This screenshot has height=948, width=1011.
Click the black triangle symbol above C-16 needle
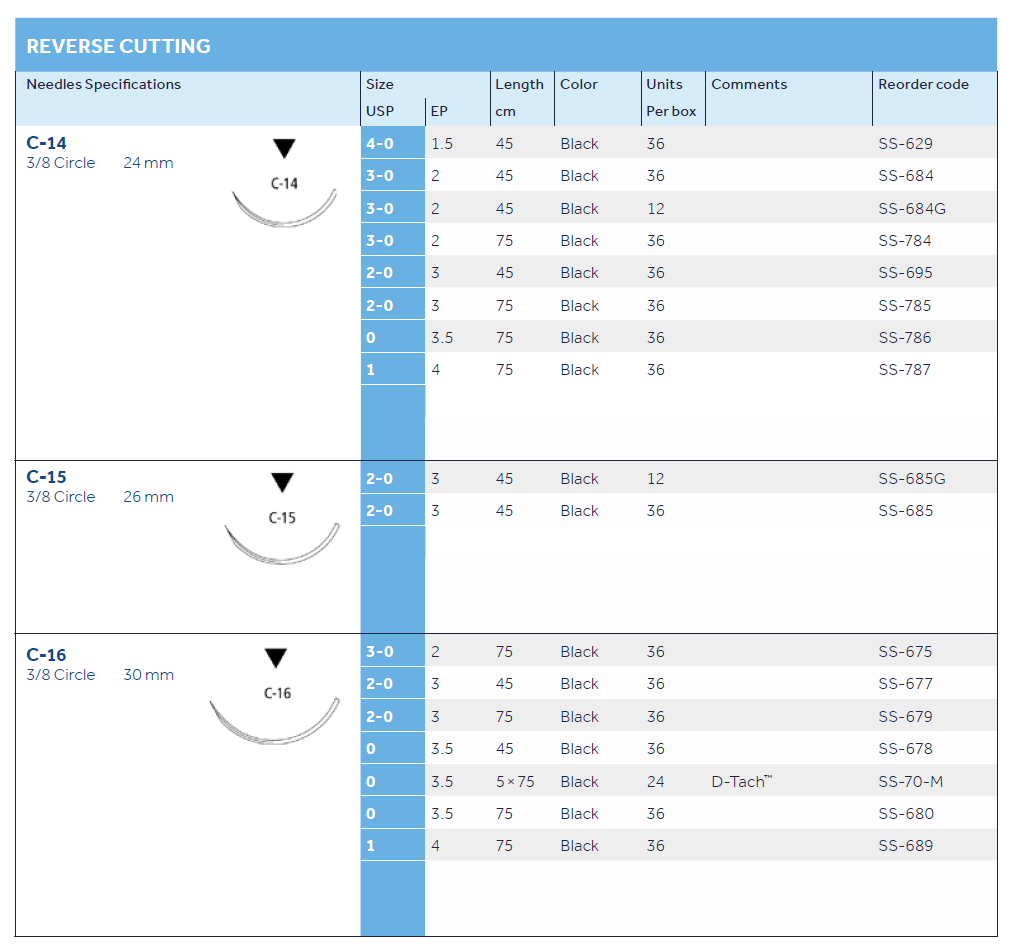(276, 658)
